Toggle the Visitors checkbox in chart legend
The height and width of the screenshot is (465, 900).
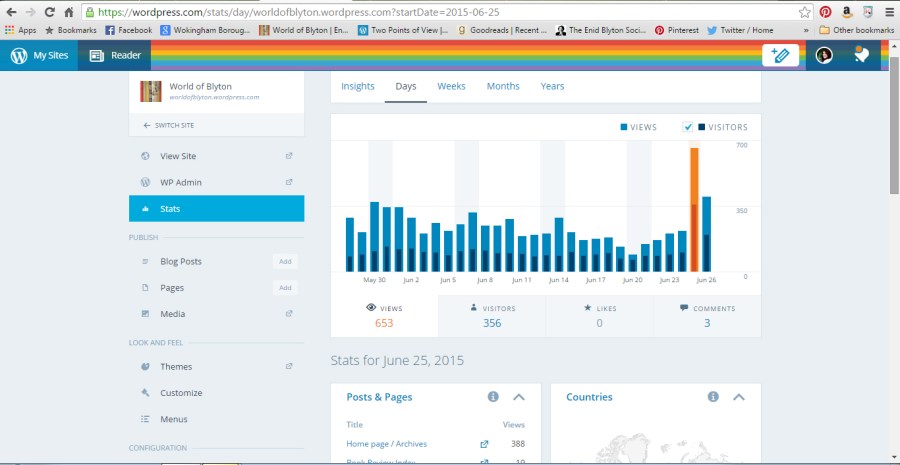[x=688, y=127]
